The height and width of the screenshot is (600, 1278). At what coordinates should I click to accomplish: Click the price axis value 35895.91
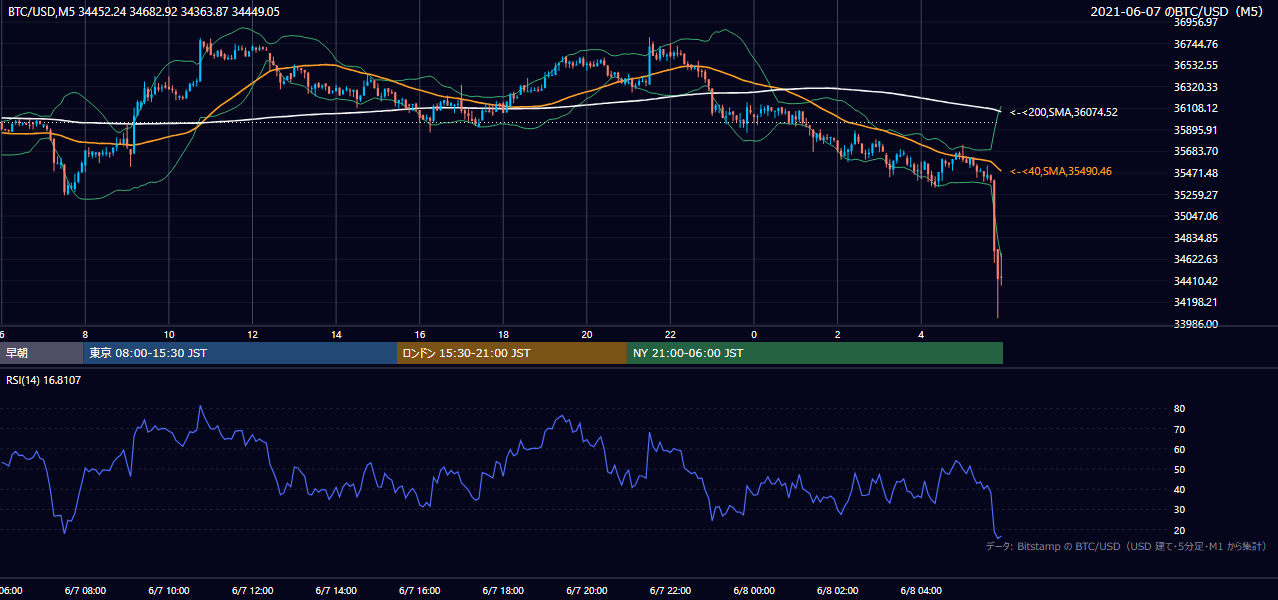(x=1195, y=130)
